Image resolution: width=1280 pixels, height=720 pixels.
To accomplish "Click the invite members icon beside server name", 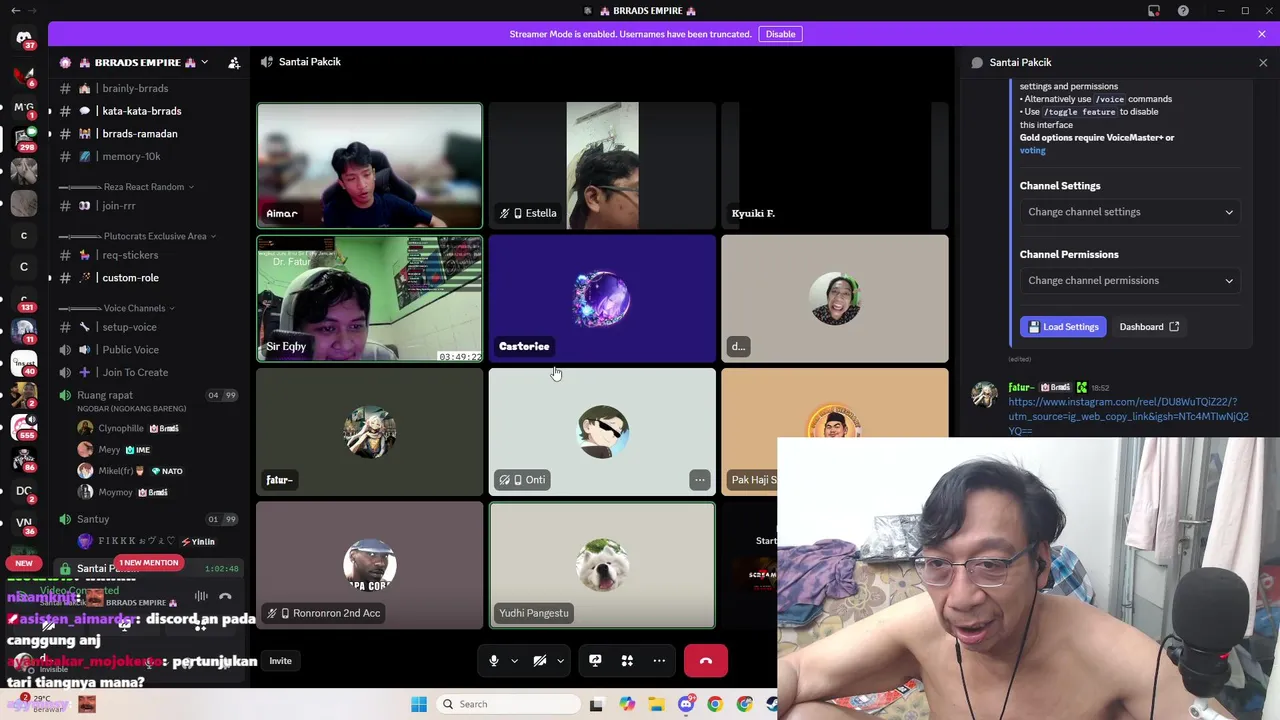I will point(234,62).
